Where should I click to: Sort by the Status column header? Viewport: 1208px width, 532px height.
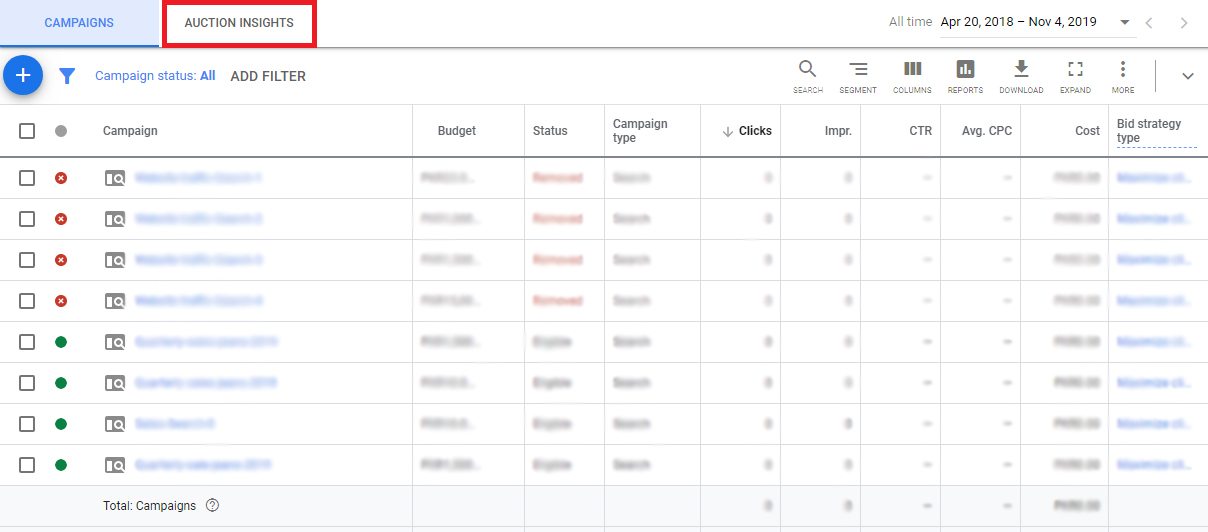tap(550, 131)
